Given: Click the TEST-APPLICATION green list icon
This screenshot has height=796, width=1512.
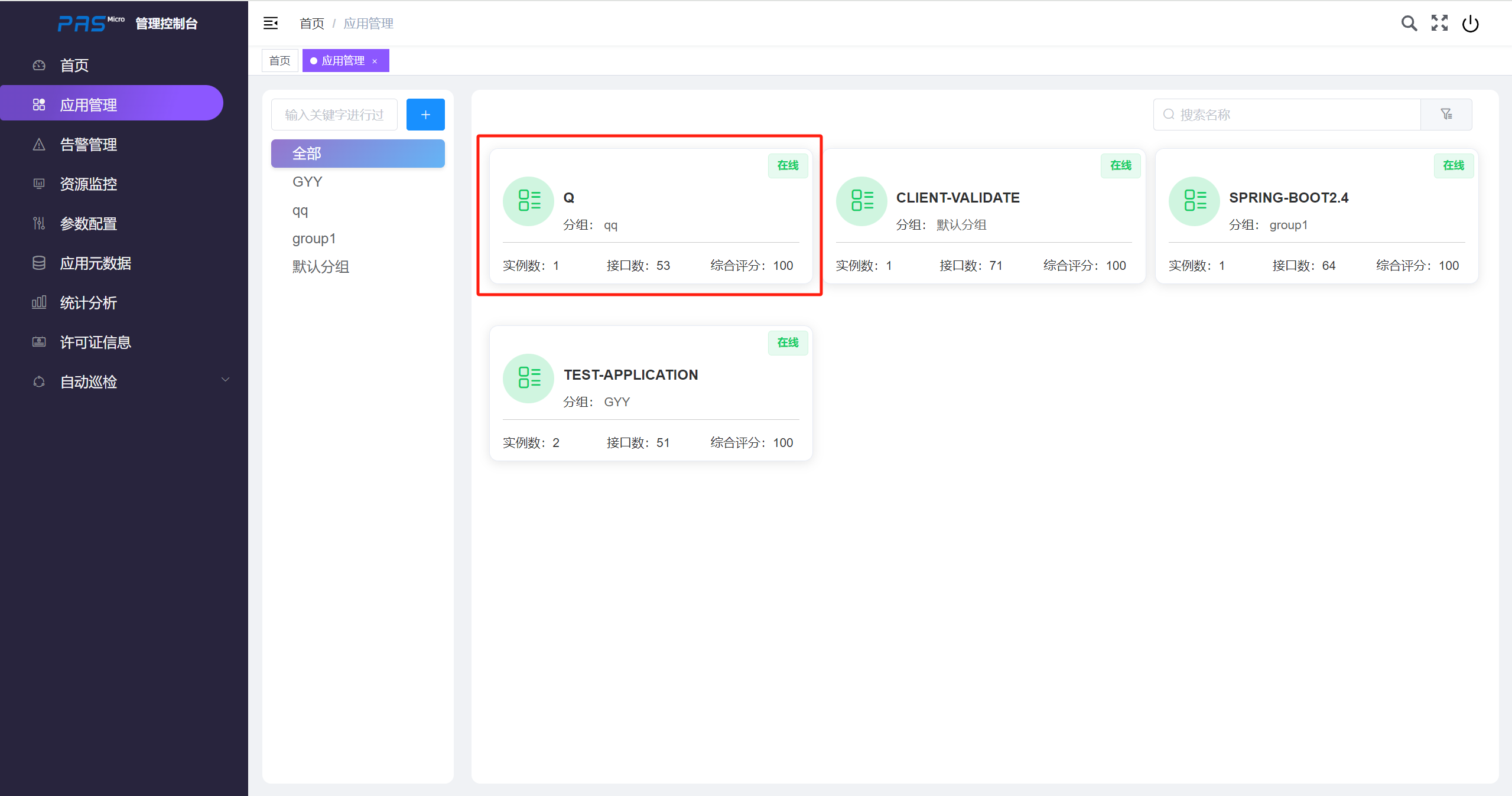Looking at the screenshot, I should click(528, 378).
